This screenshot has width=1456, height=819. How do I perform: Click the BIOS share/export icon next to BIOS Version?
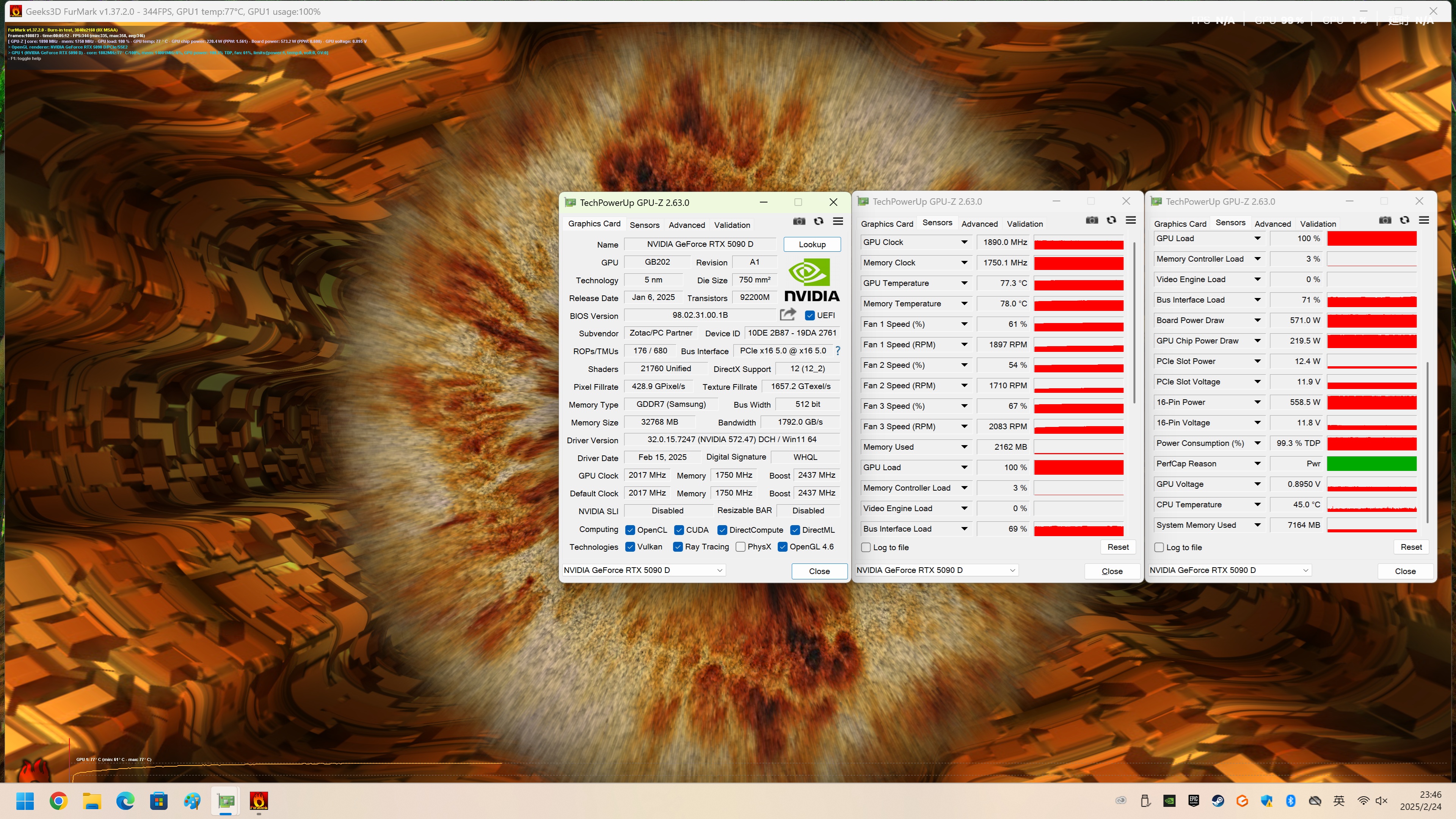point(788,314)
